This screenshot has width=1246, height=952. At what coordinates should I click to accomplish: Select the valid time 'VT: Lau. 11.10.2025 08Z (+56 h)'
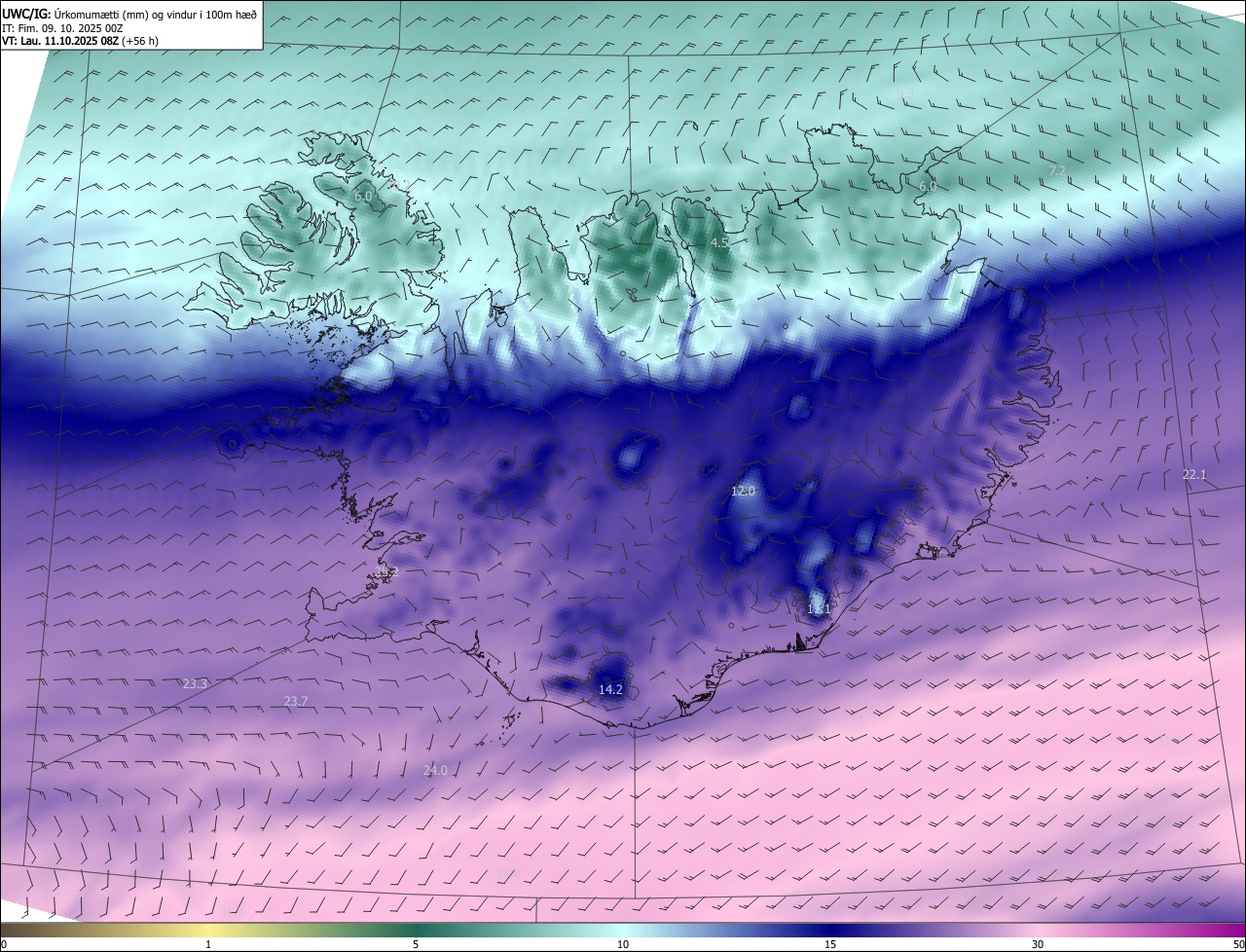click(80, 41)
